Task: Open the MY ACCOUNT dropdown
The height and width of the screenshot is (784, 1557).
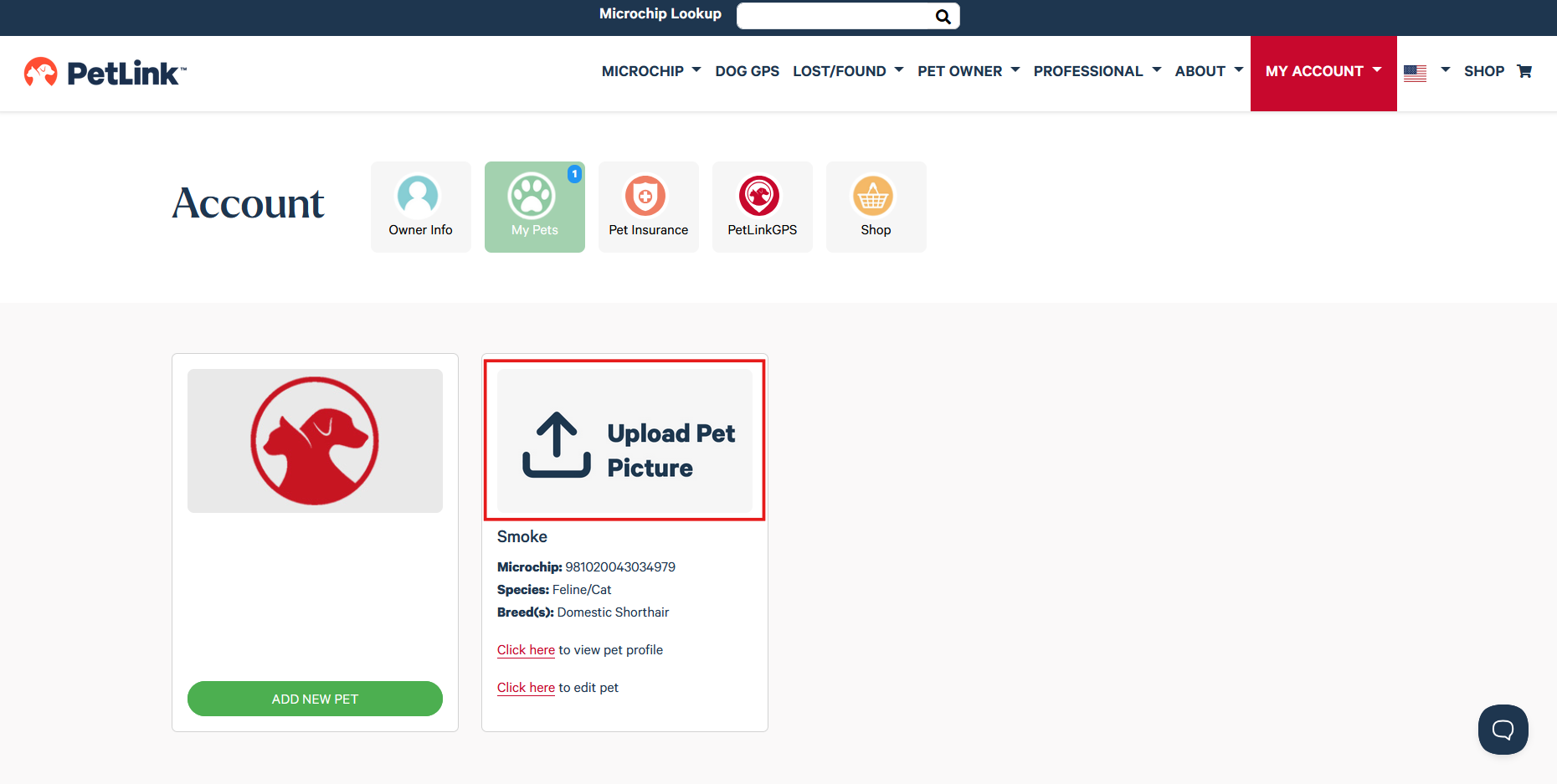Action: click(x=1323, y=73)
